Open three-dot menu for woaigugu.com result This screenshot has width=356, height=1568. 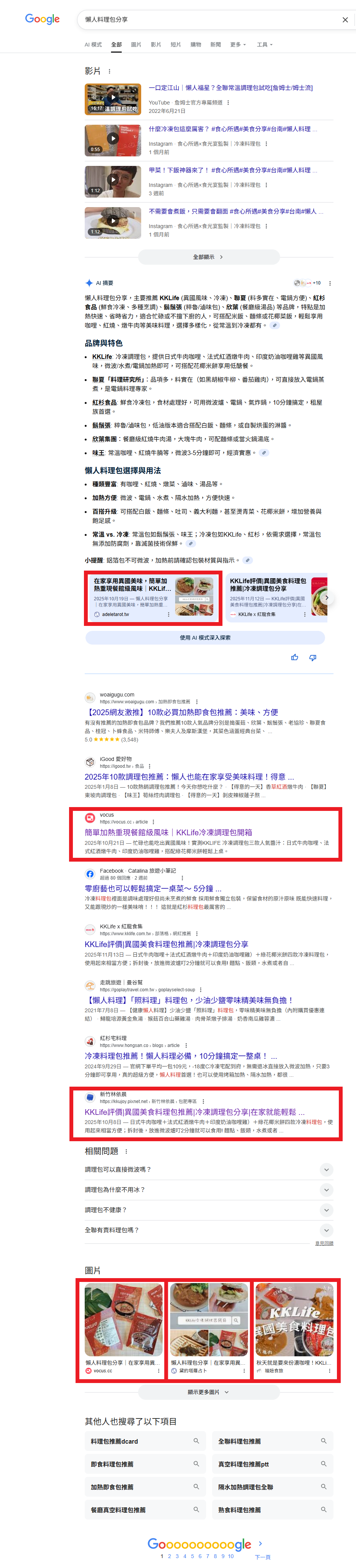click(197, 702)
